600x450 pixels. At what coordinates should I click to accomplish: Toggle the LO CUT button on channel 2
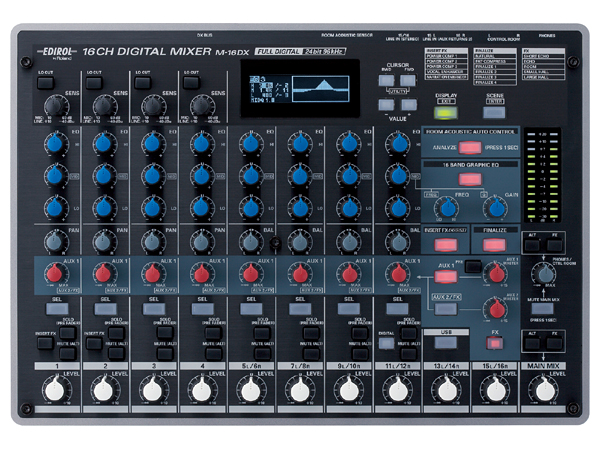pyautogui.click(x=94, y=82)
